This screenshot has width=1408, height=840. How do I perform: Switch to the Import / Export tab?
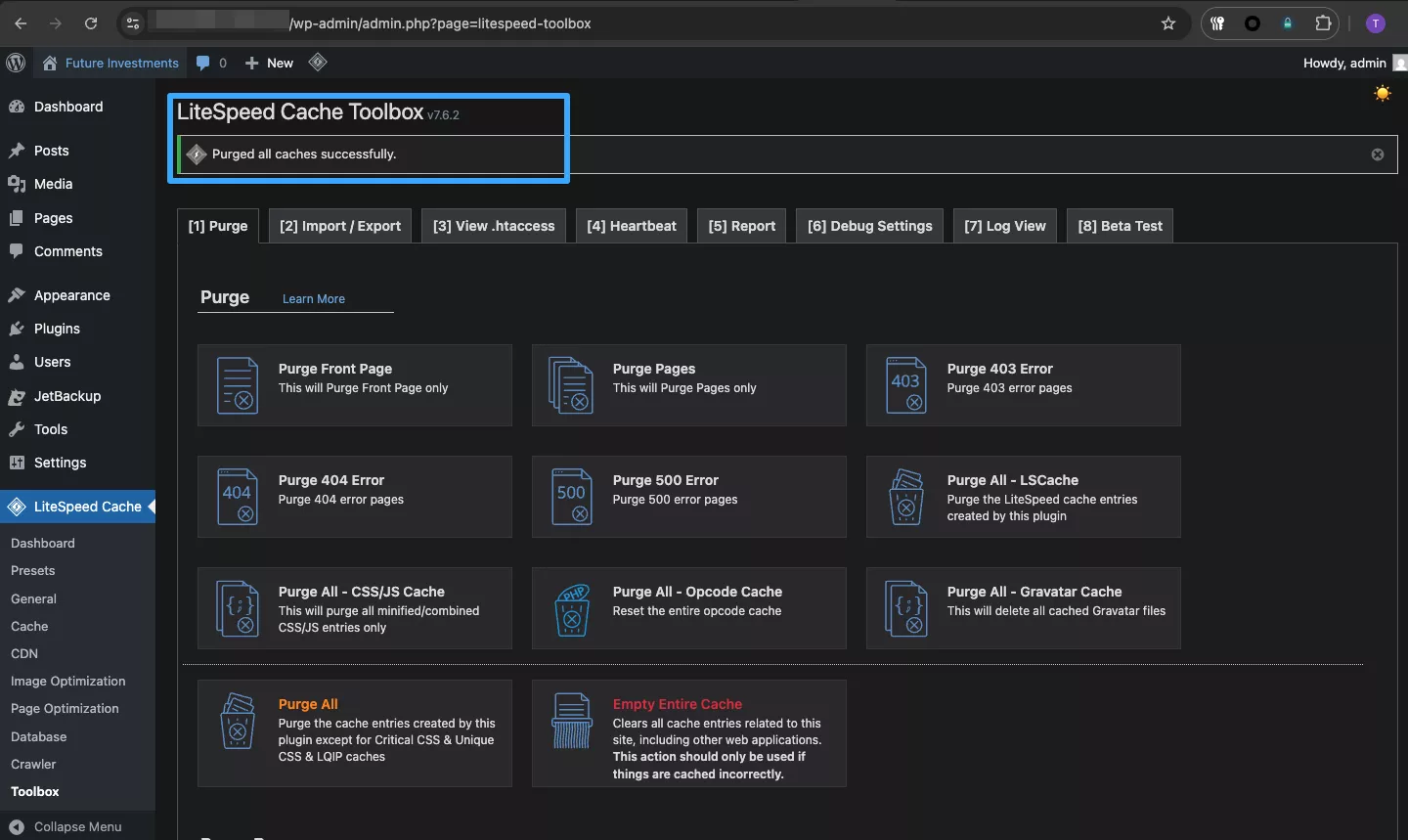[x=339, y=226]
